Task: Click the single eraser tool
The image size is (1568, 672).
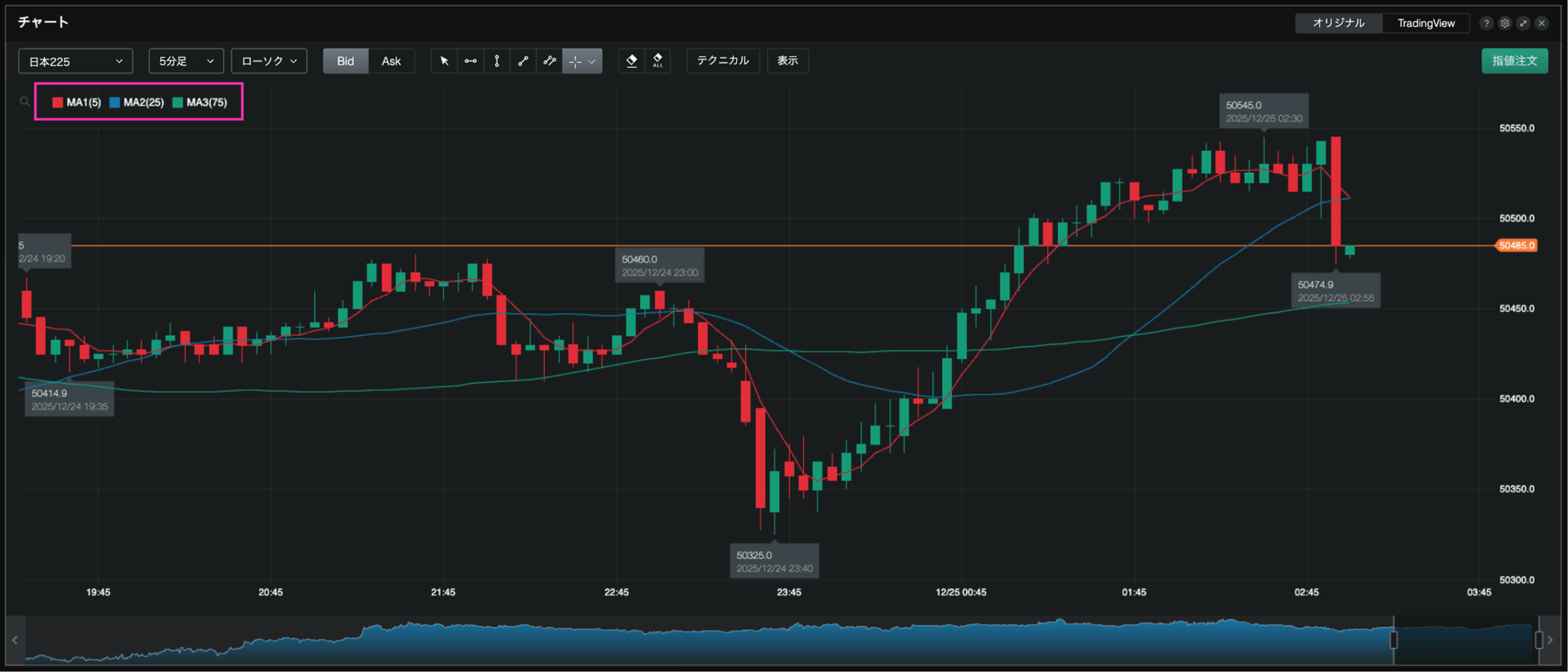Action: click(631, 61)
